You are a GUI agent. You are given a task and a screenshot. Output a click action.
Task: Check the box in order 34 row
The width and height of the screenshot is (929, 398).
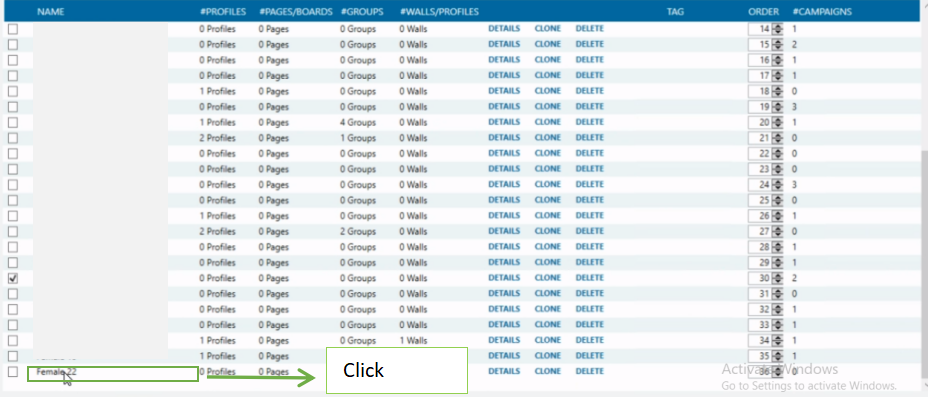pyautogui.click(x=12, y=341)
